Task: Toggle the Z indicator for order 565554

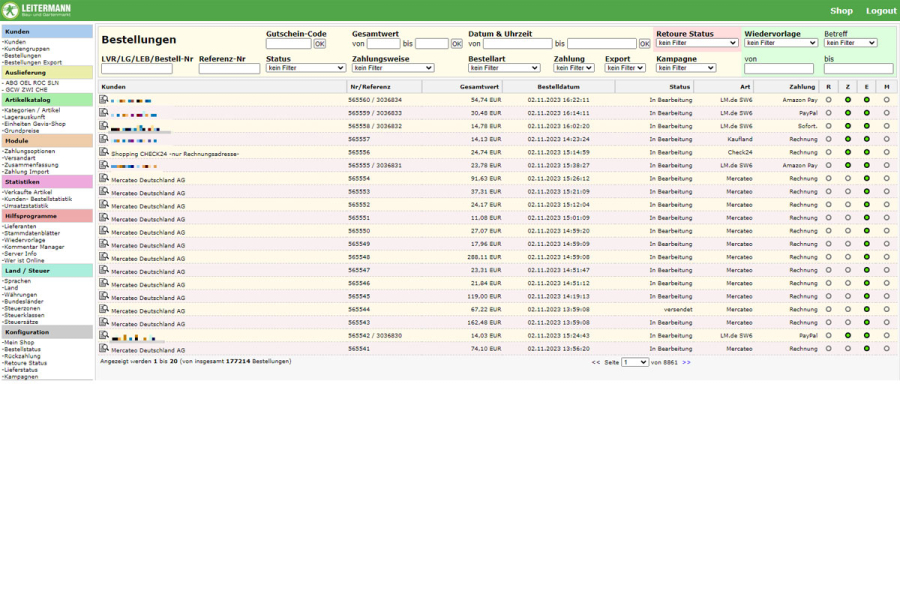Action: click(848, 178)
